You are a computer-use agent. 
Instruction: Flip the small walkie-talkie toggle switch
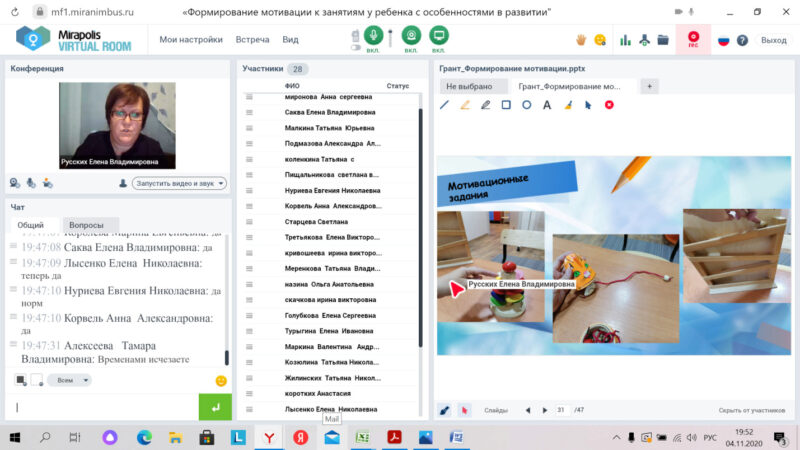tap(356, 47)
